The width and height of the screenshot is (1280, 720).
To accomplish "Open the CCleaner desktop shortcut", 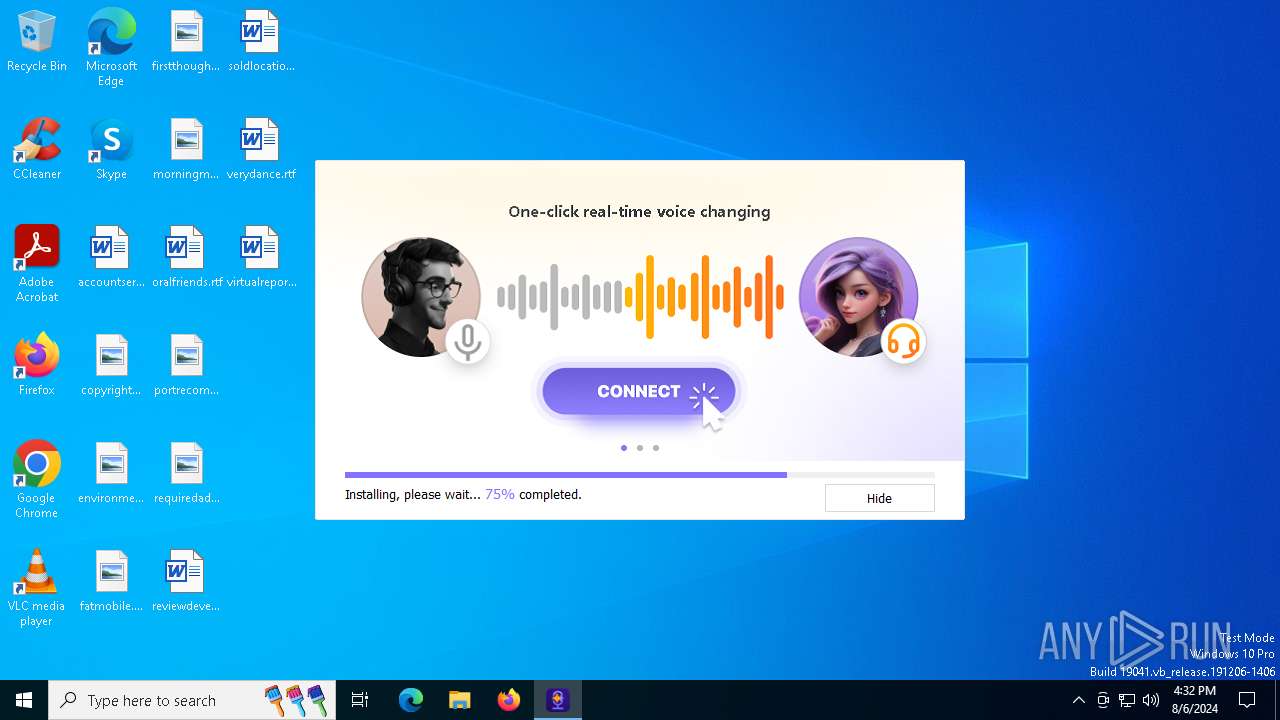I will [x=37, y=150].
